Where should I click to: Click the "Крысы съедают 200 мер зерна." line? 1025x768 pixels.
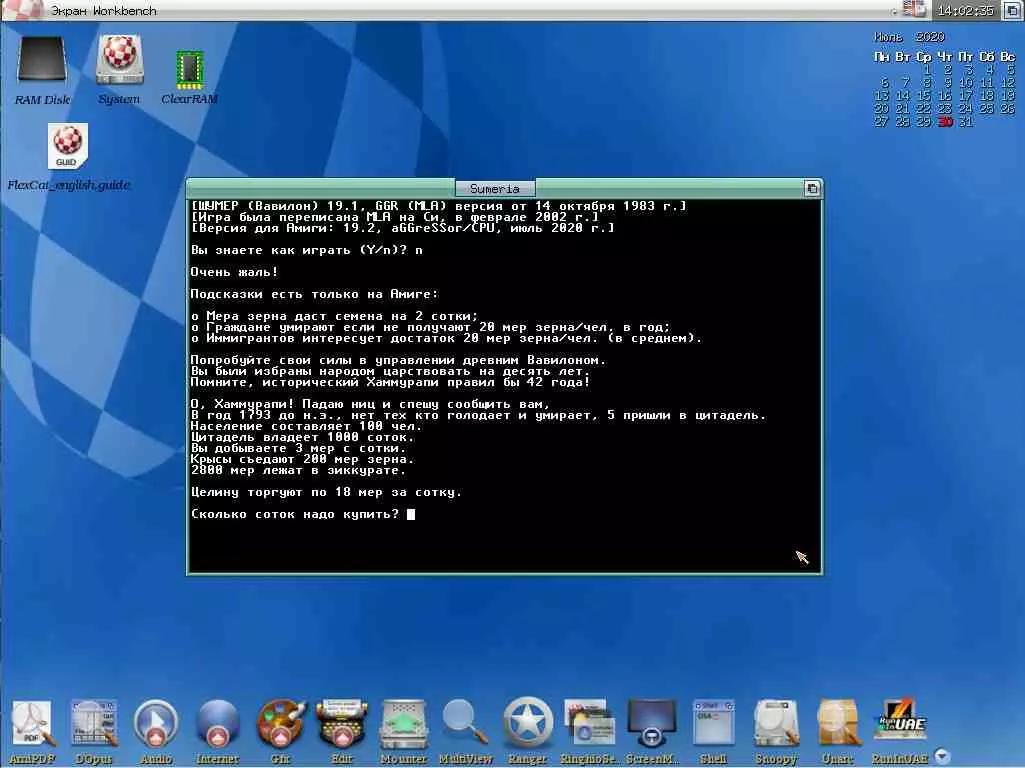point(302,459)
